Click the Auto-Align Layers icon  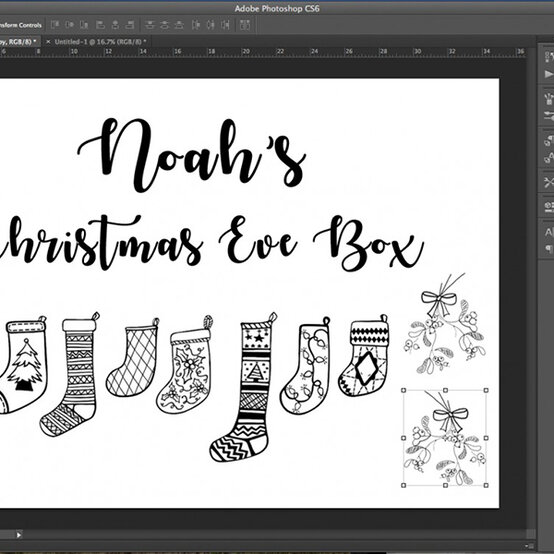244,25
